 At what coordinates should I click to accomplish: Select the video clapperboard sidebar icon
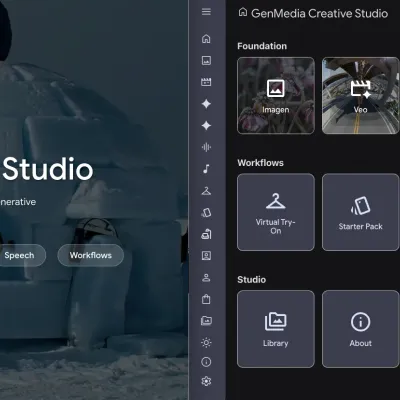tap(206, 82)
